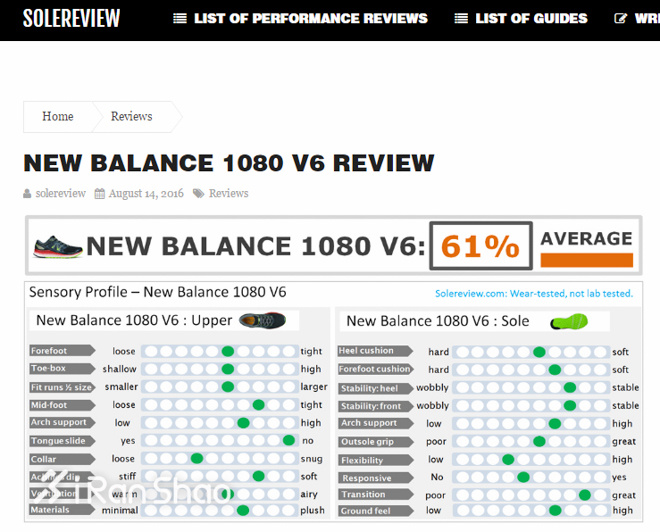Click the green dot on Heel cushion scale
Image resolution: width=660 pixels, height=532 pixels.
539,352
